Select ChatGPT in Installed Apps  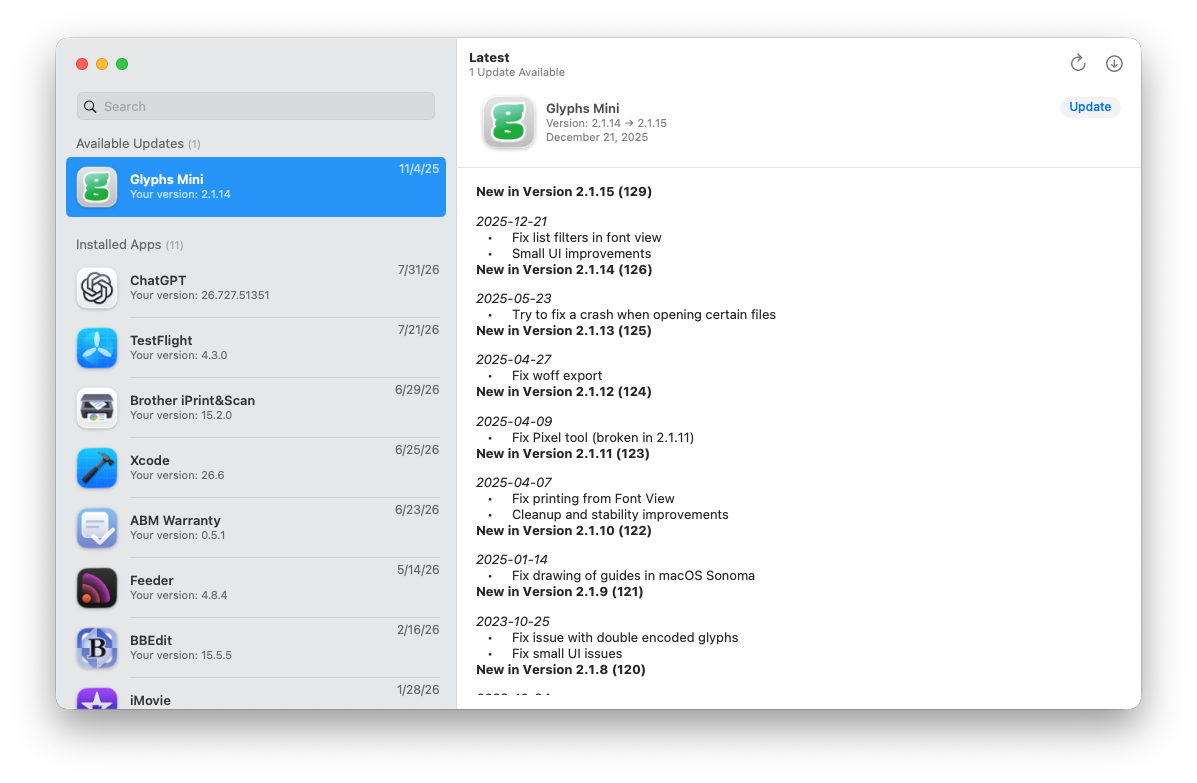[256, 288]
